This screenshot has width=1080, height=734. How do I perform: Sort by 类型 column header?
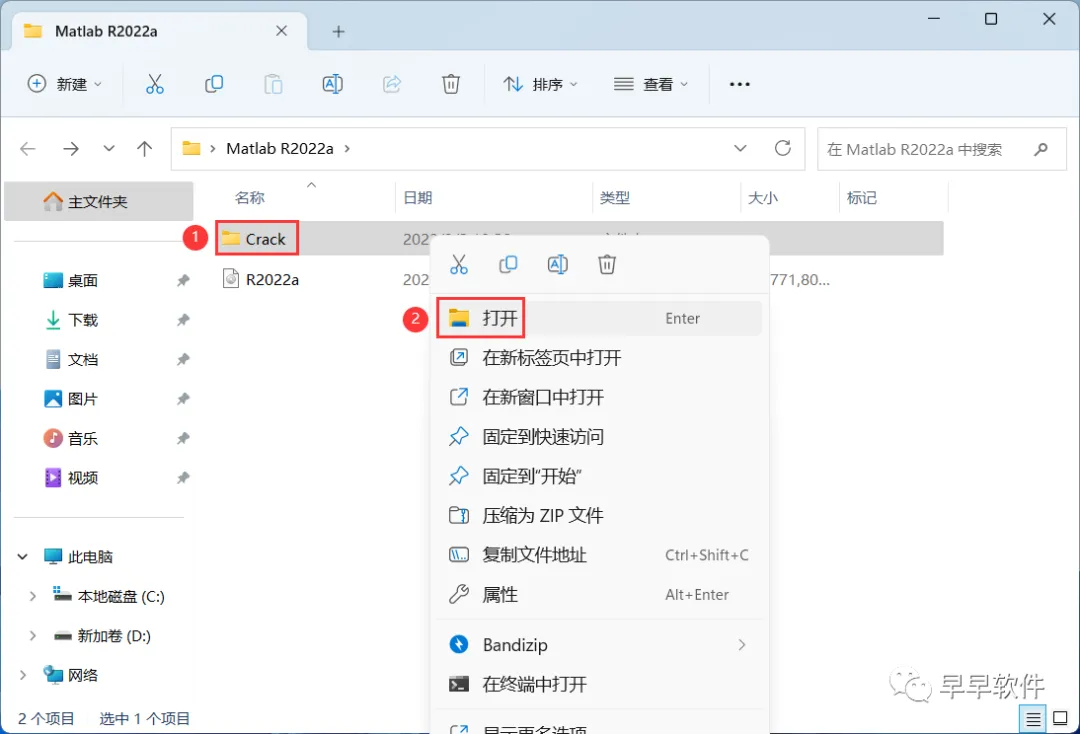click(614, 198)
